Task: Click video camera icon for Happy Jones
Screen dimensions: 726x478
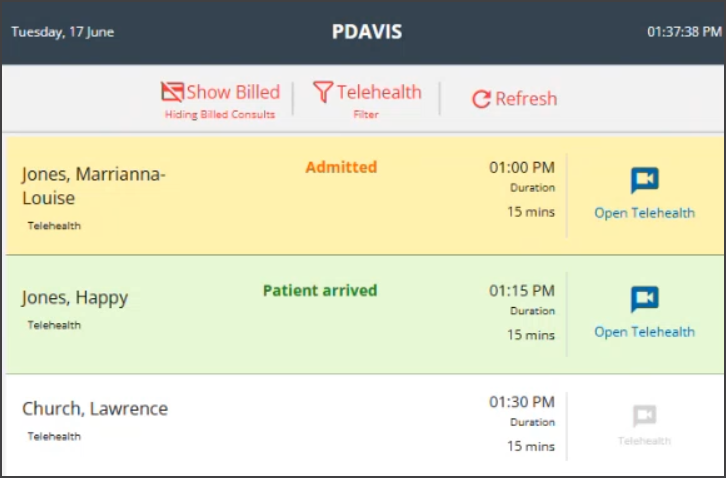Action: 644,300
